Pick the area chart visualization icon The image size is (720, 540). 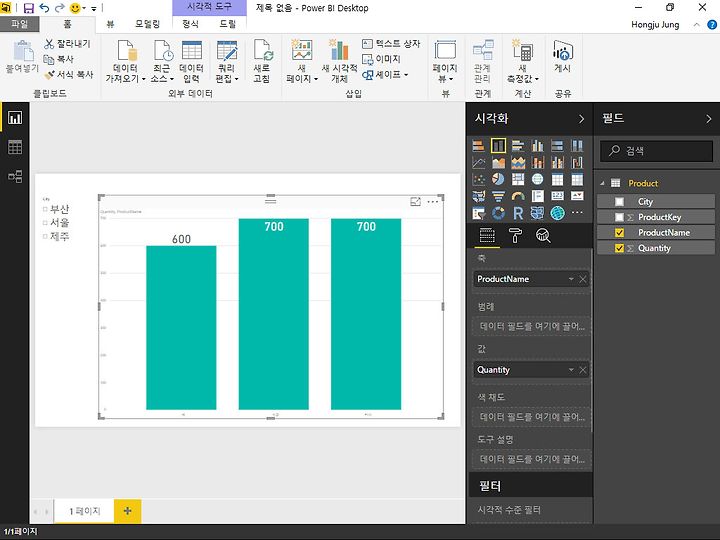(498, 163)
